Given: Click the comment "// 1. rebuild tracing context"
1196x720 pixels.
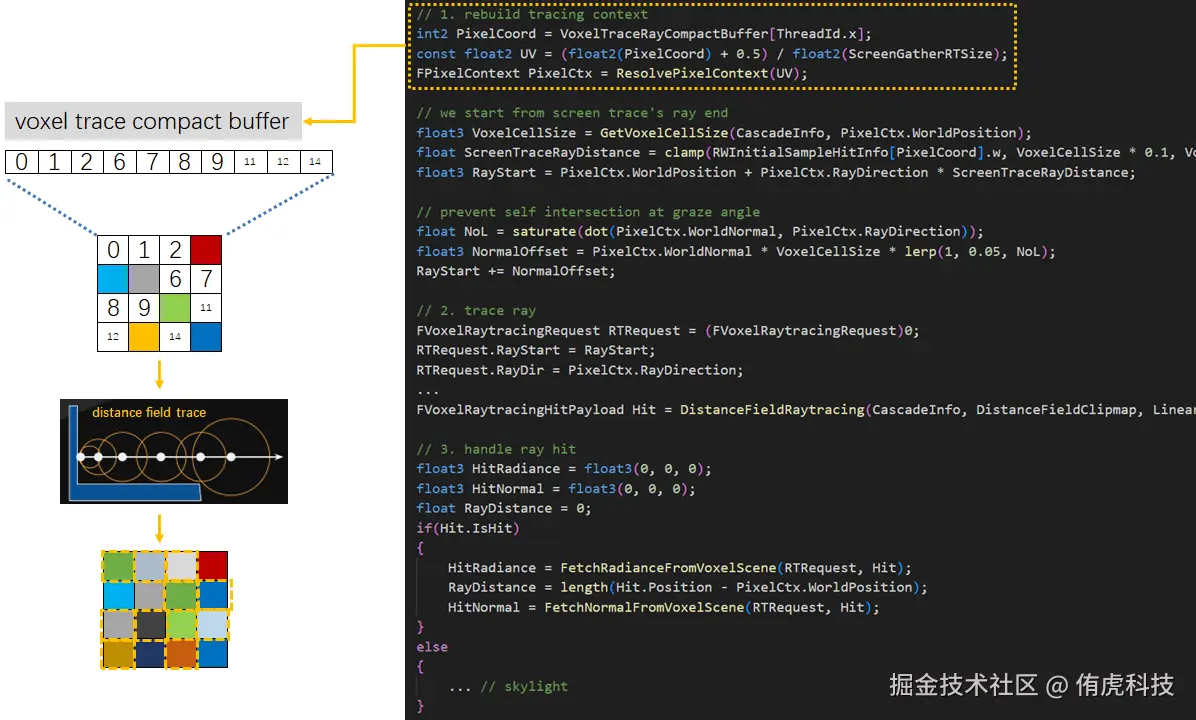Looking at the screenshot, I should click(x=532, y=14).
